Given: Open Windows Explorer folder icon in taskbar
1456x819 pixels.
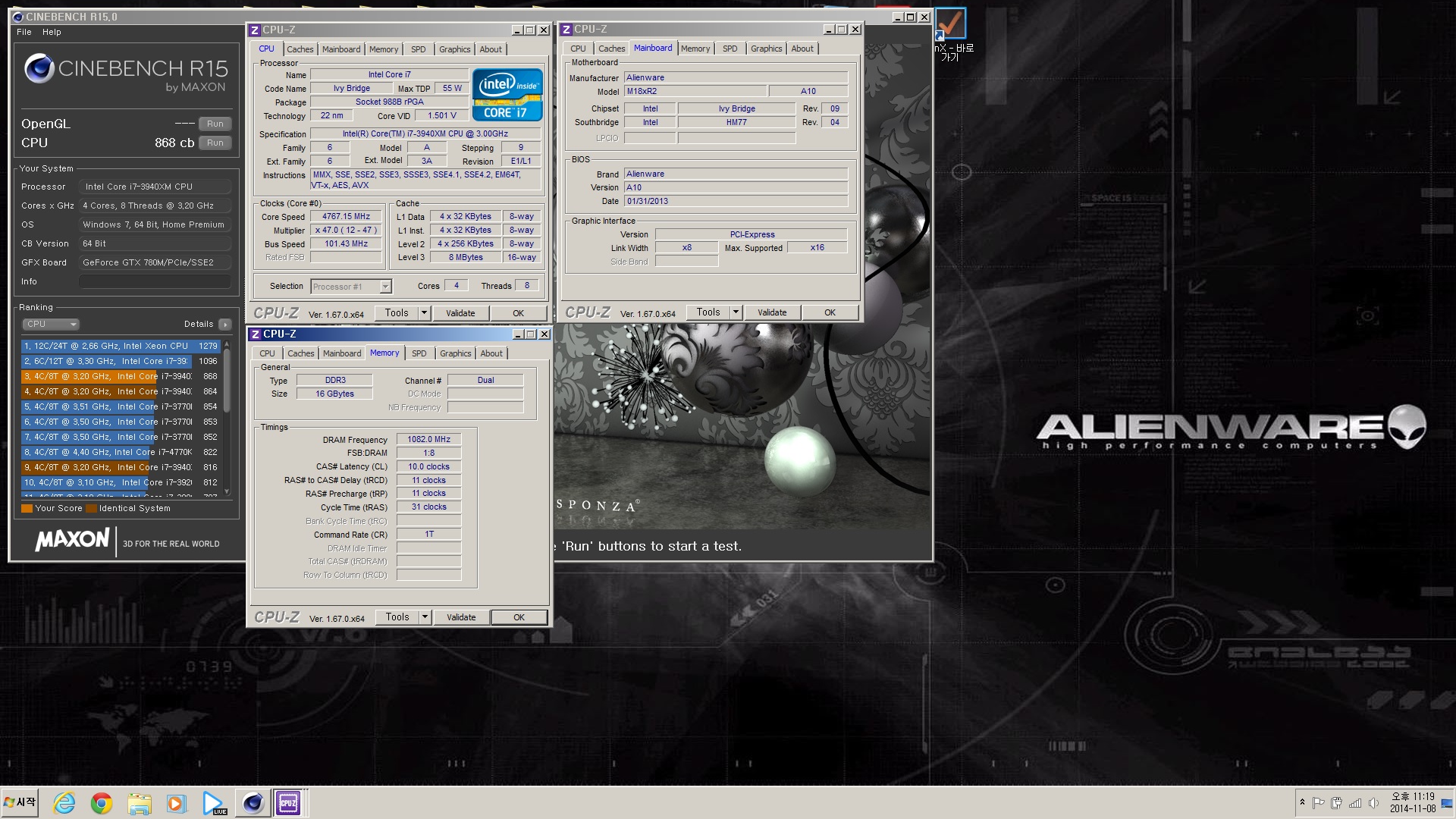Looking at the screenshot, I should (139, 803).
